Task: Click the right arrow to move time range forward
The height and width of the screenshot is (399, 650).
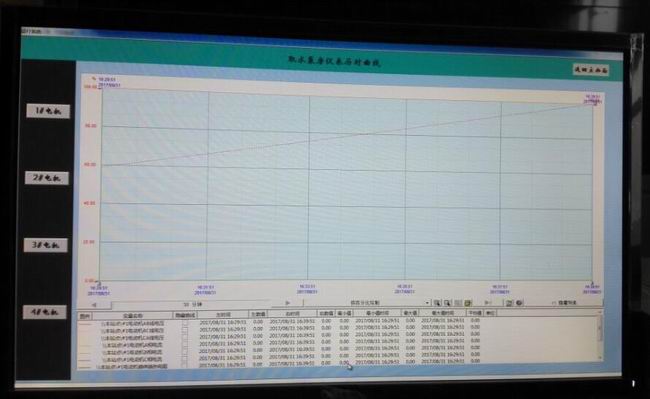Action: click(288, 303)
